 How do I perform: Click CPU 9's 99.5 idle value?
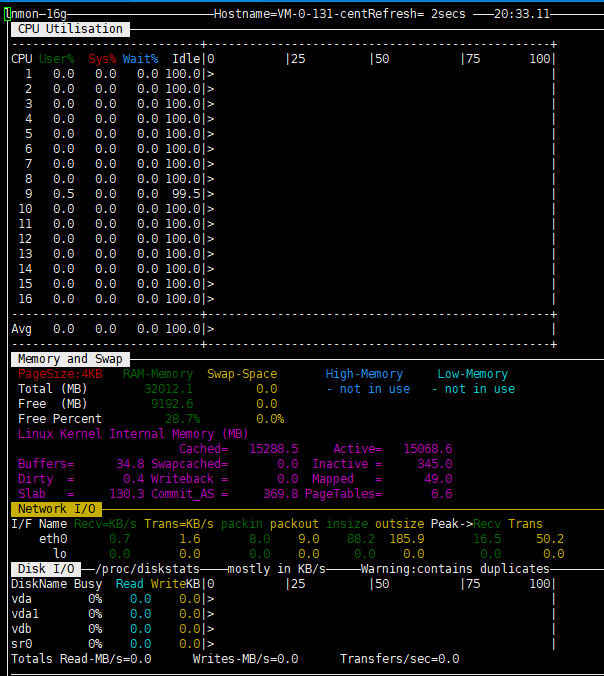pos(185,194)
